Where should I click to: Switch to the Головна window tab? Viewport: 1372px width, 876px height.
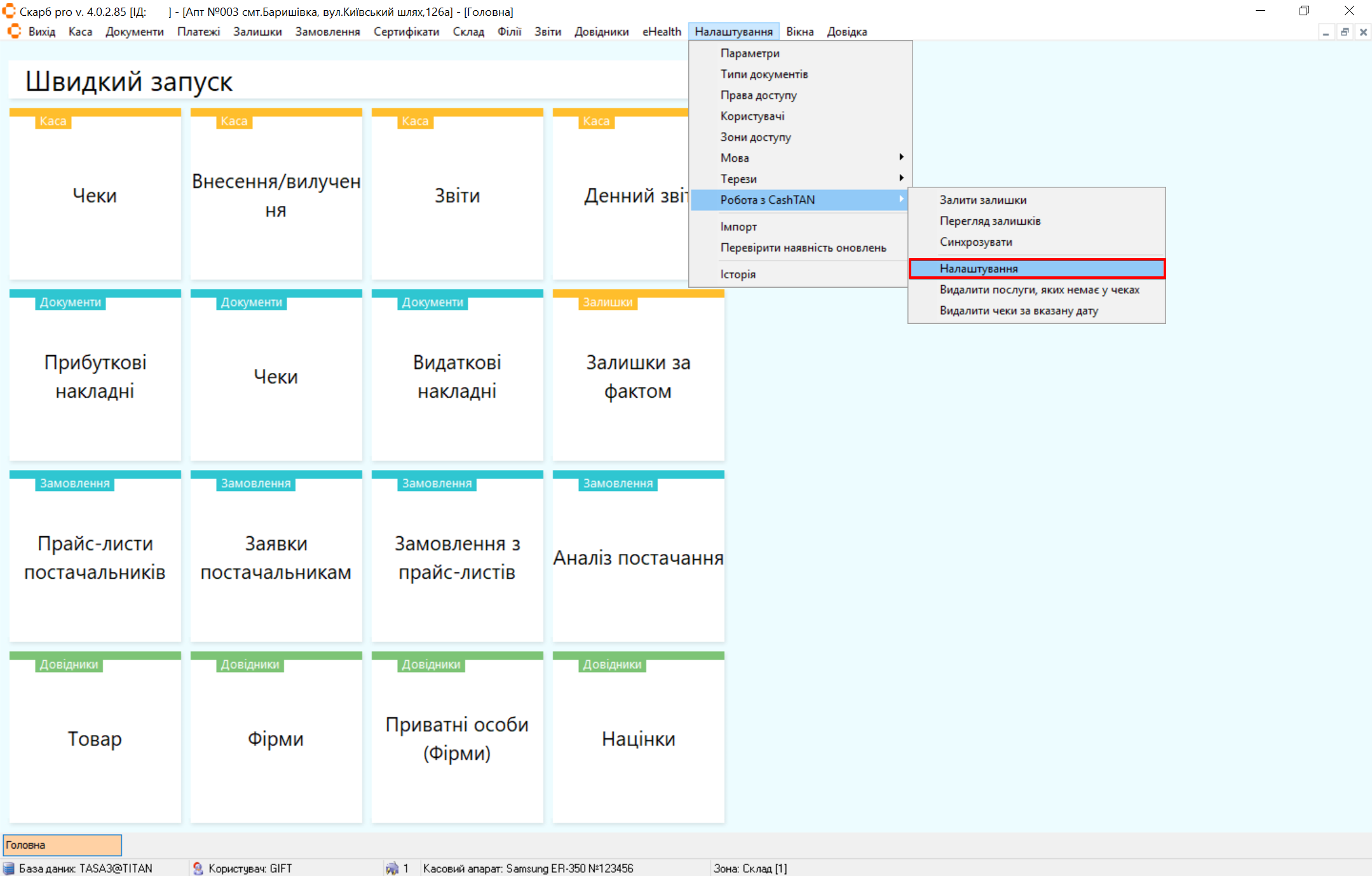coord(62,845)
